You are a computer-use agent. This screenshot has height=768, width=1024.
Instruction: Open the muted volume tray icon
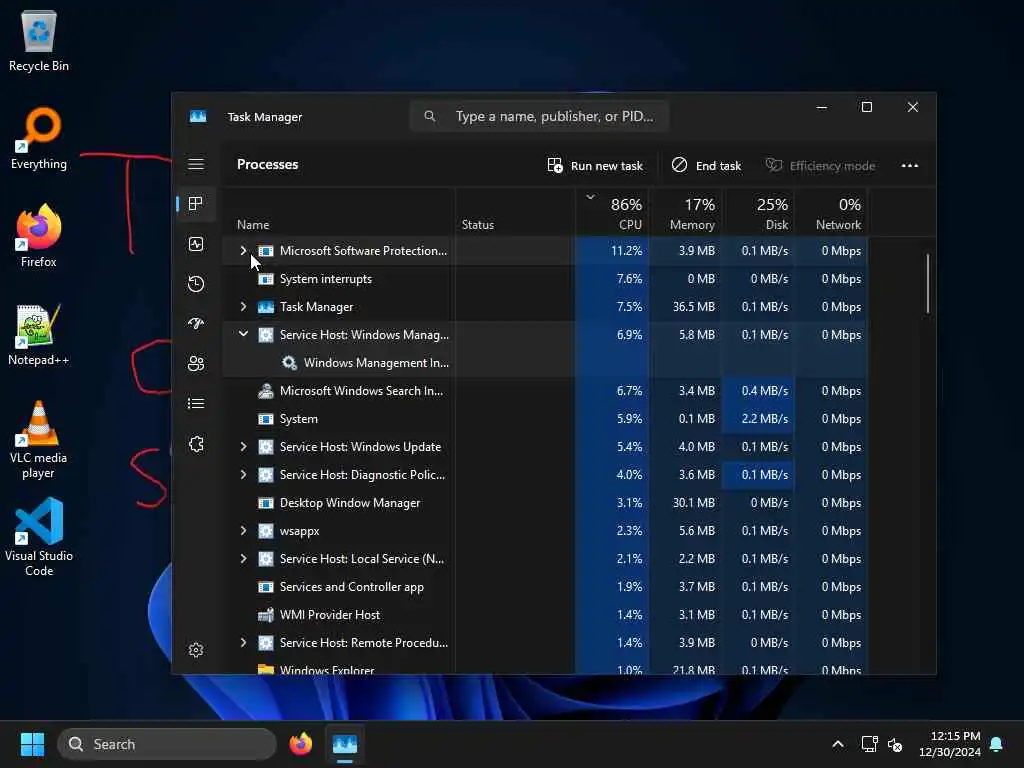point(895,744)
